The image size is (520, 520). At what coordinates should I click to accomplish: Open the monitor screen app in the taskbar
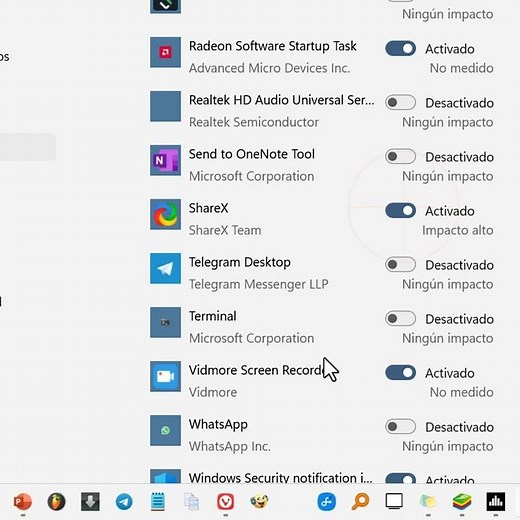[394, 502]
